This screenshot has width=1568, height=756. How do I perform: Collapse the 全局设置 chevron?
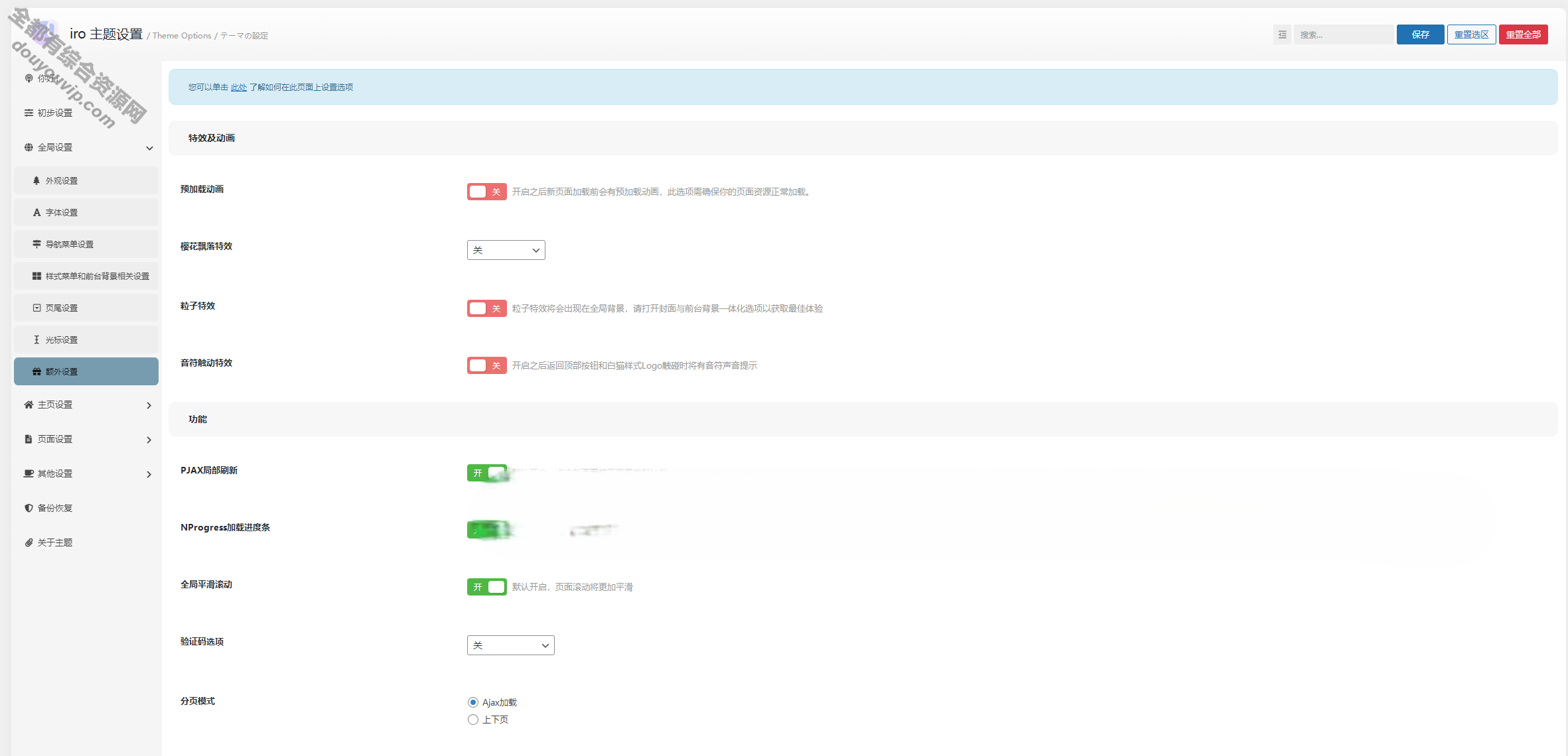coord(149,148)
